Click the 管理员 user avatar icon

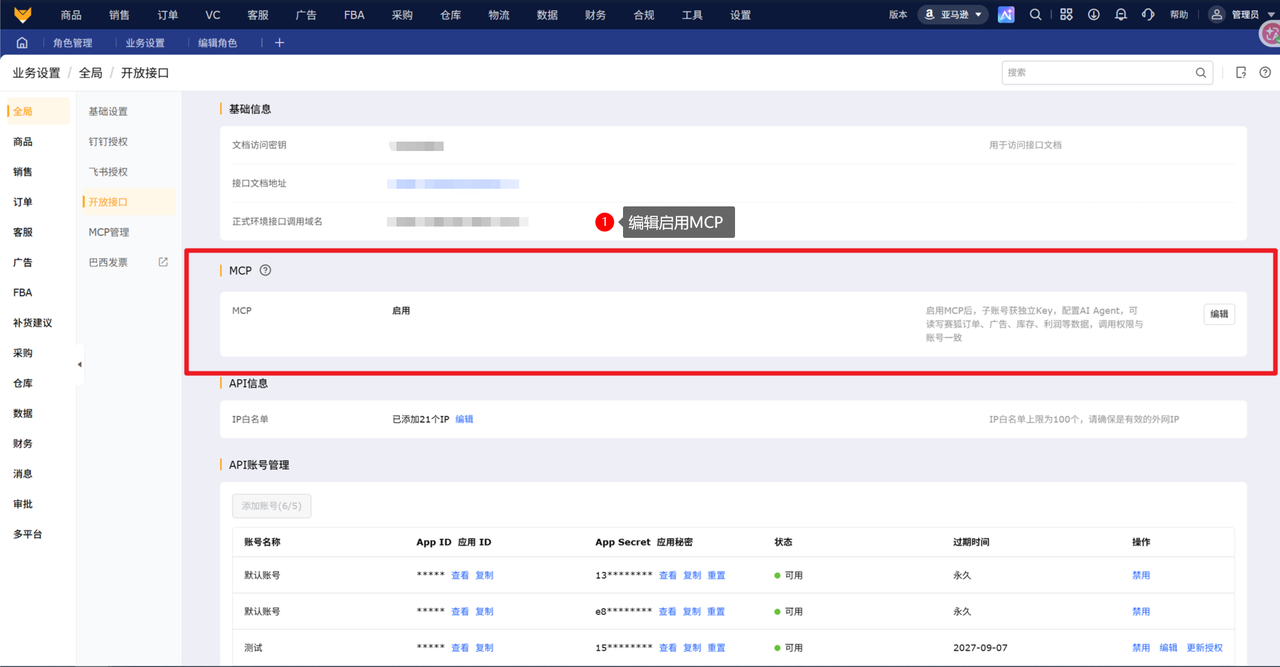point(1216,14)
